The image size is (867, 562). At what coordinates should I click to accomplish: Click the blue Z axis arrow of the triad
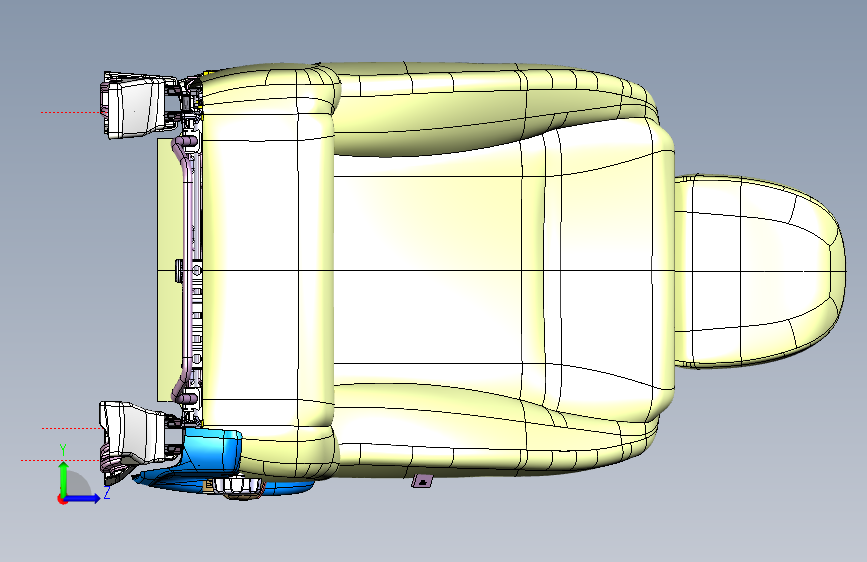click(83, 498)
